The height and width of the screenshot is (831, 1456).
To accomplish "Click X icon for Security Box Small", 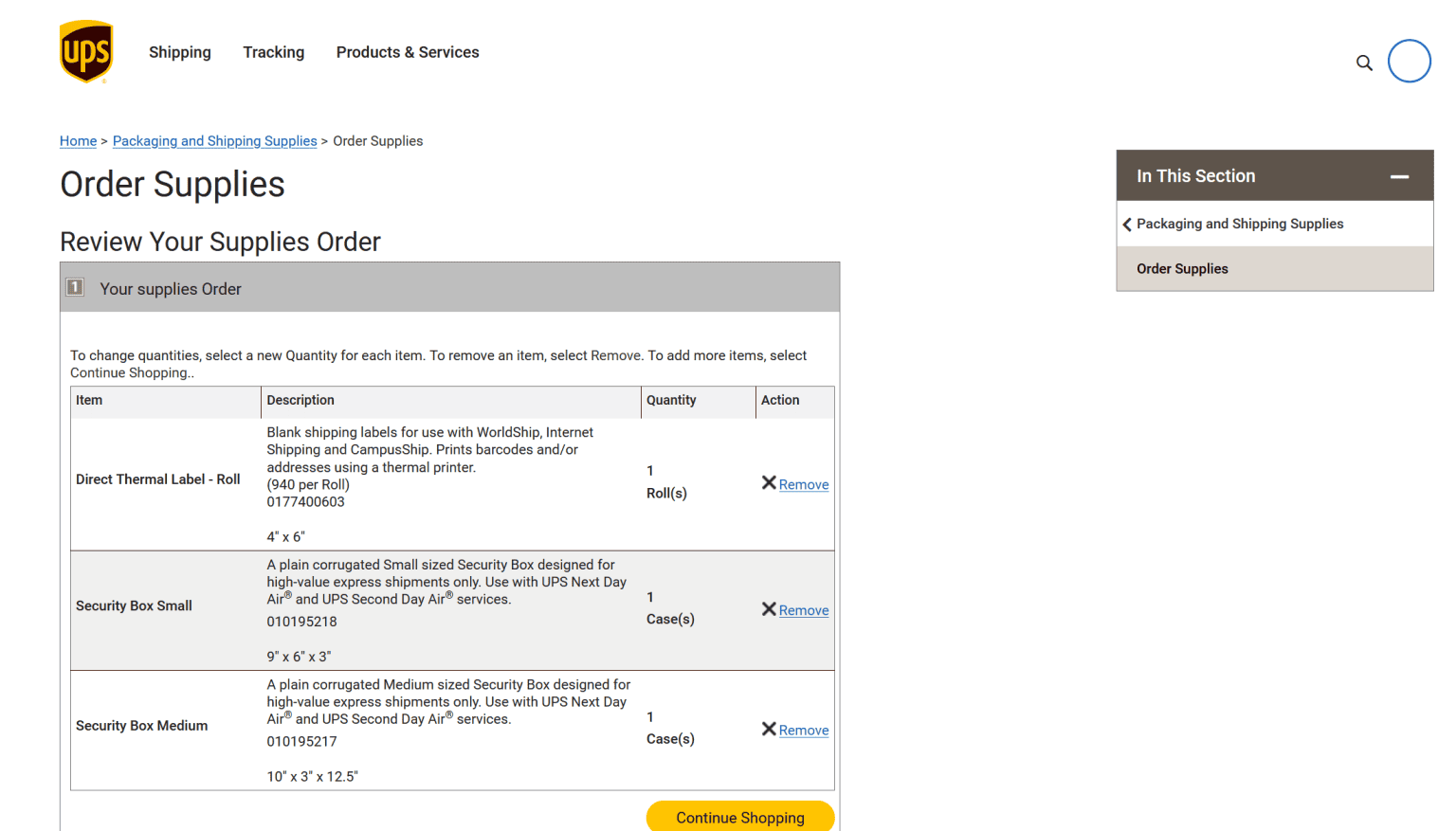I will [769, 609].
